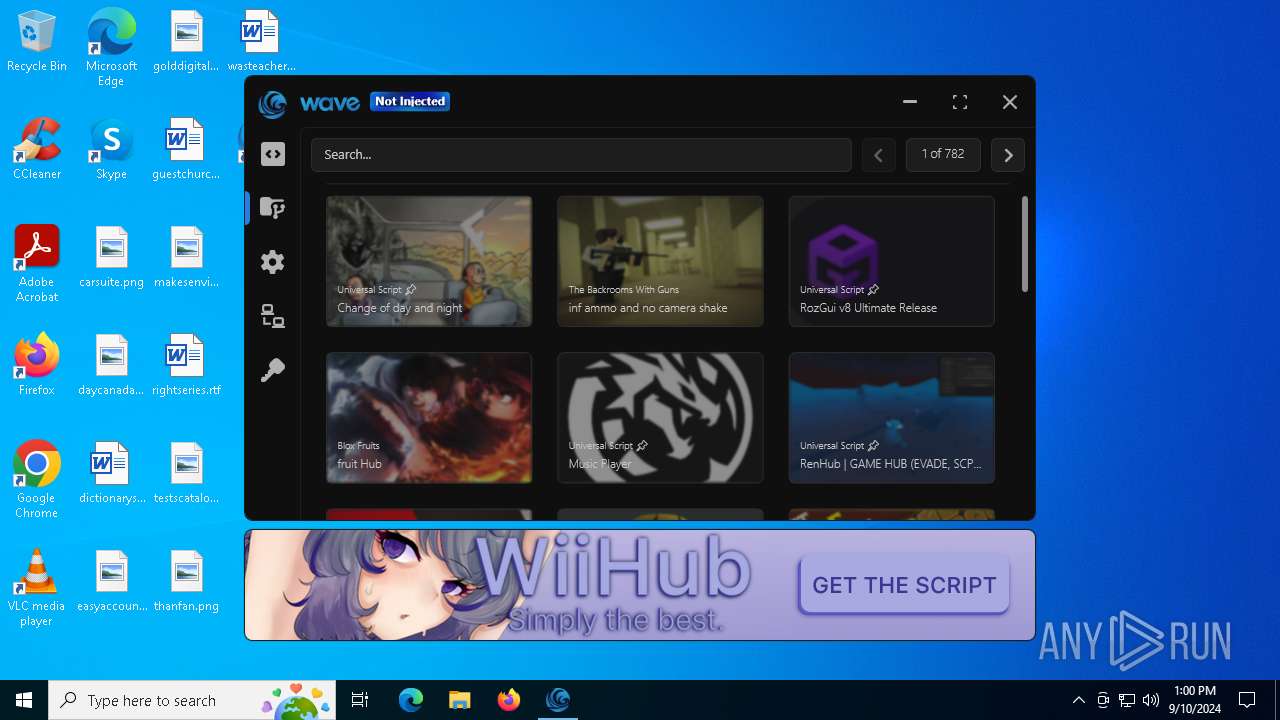Click pin icon on Music Player card
This screenshot has height=720, width=1280.
pyautogui.click(x=642, y=446)
